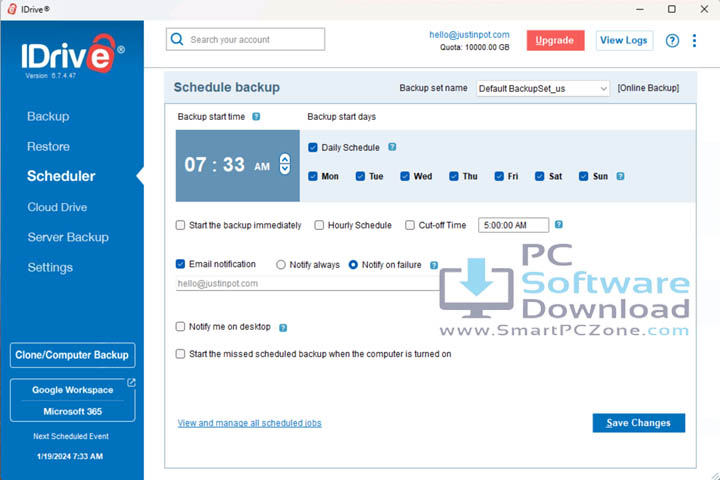Uncheck the Fri checkbox
Image resolution: width=720 pixels, height=480 pixels.
coord(499,176)
